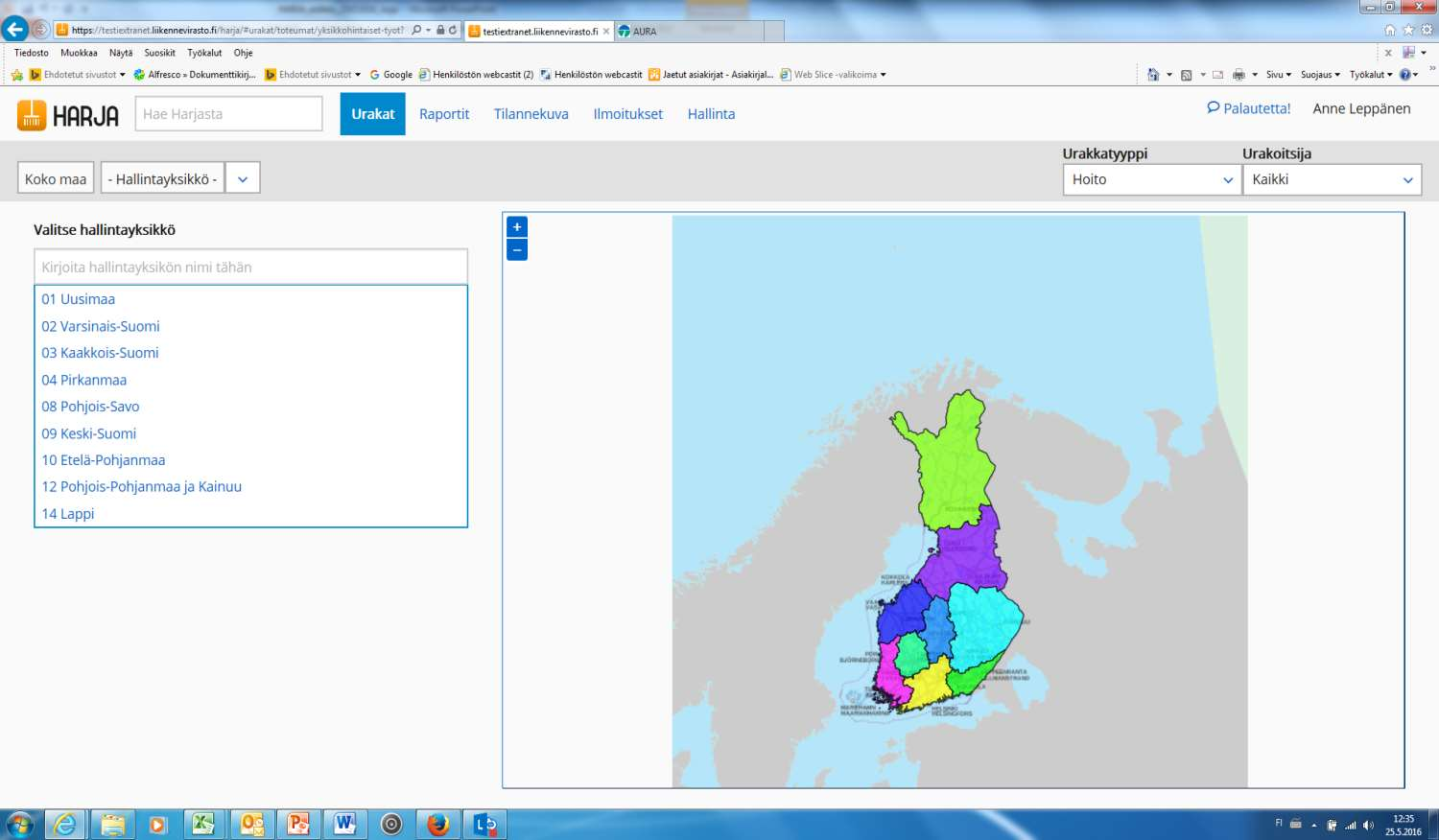Click the user name Anne Leppänen
This screenshot has height=840, width=1439.
1361,108
